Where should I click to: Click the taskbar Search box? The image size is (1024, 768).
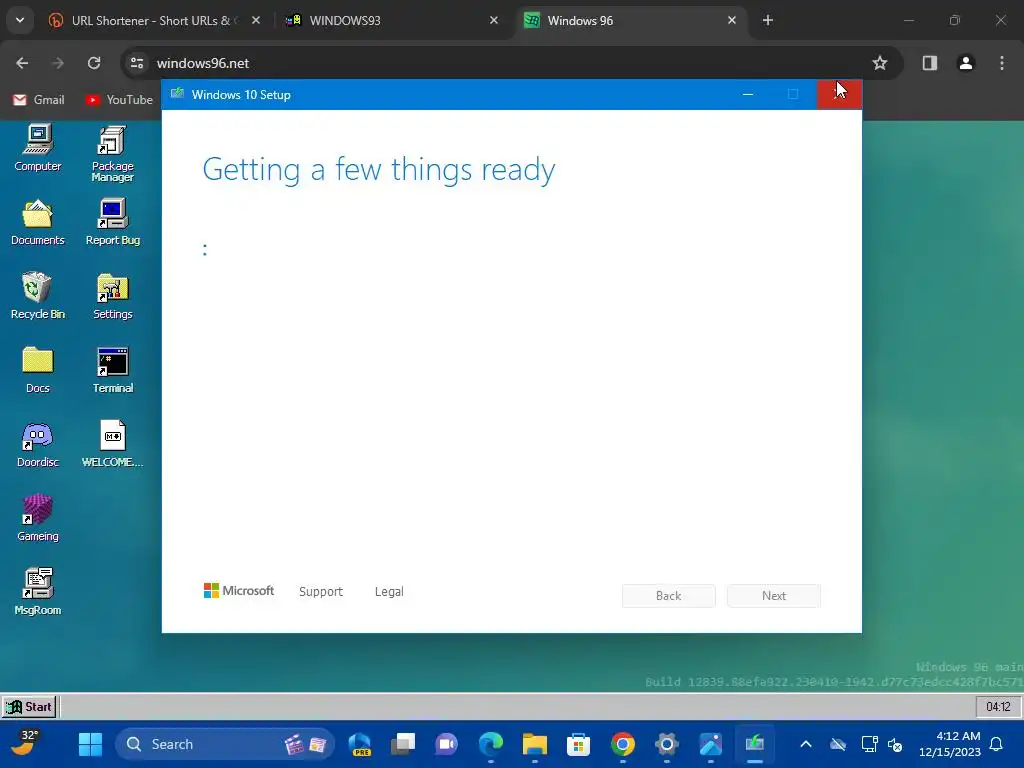point(225,744)
